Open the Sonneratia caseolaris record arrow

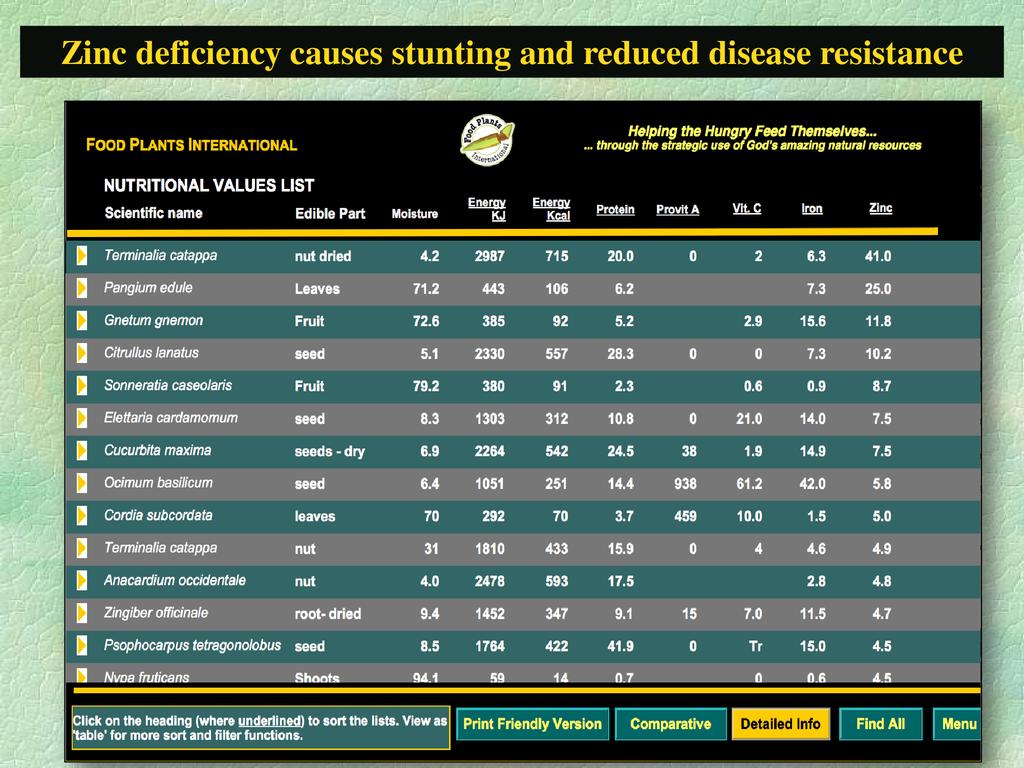point(80,386)
